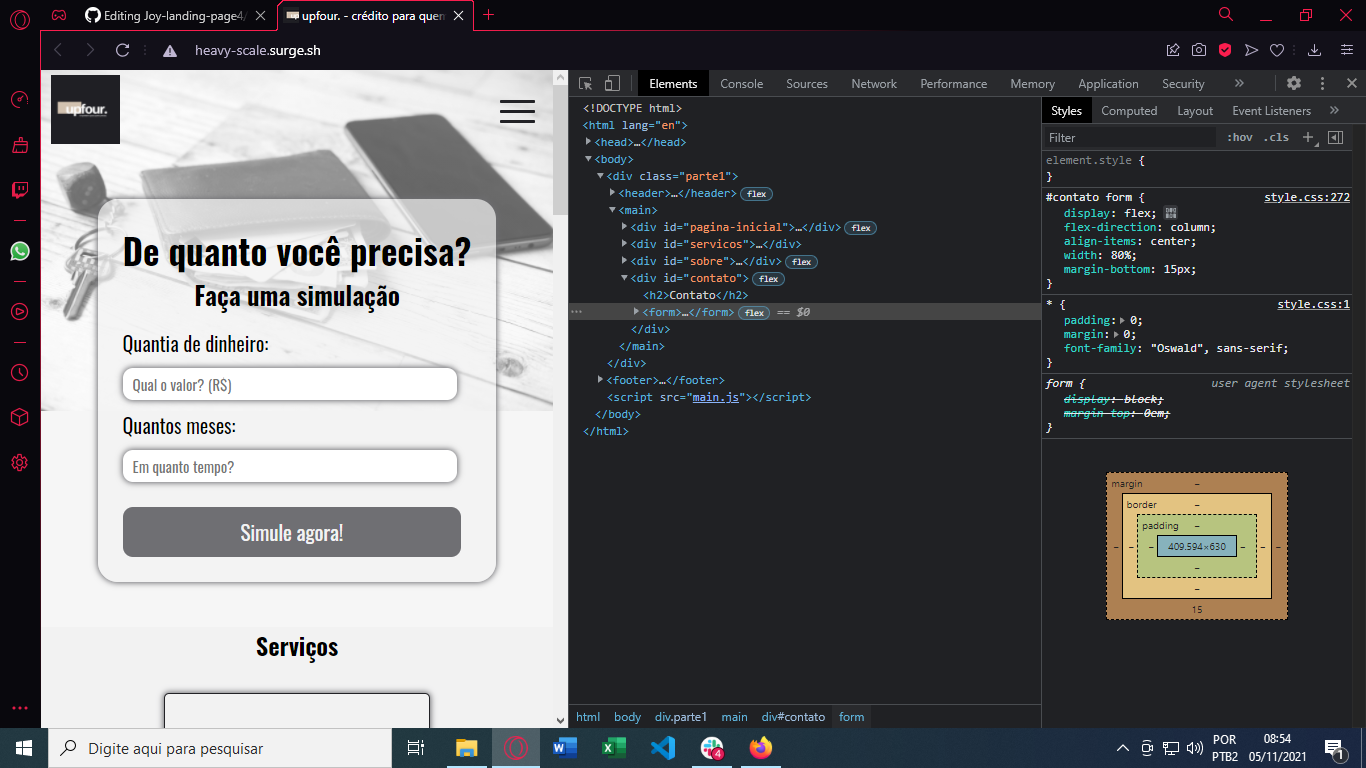The width and height of the screenshot is (1366, 768).
Task: Add new style rule plus icon
Action: pyautogui.click(x=1309, y=138)
